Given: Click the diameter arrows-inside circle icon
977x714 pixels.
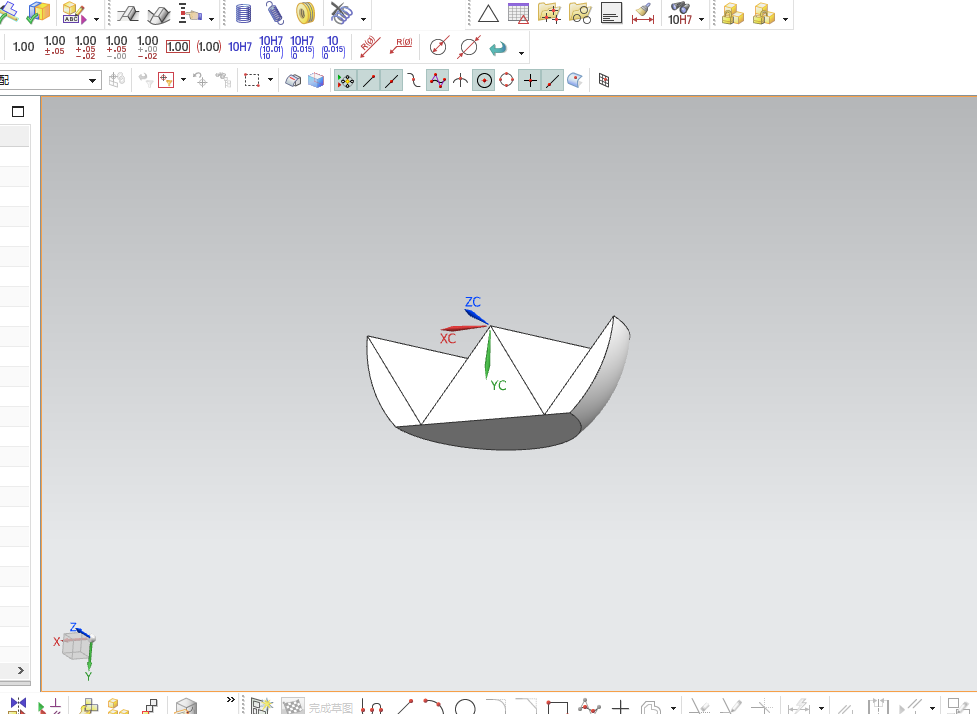Looking at the screenshot, I should pos(439,47).
